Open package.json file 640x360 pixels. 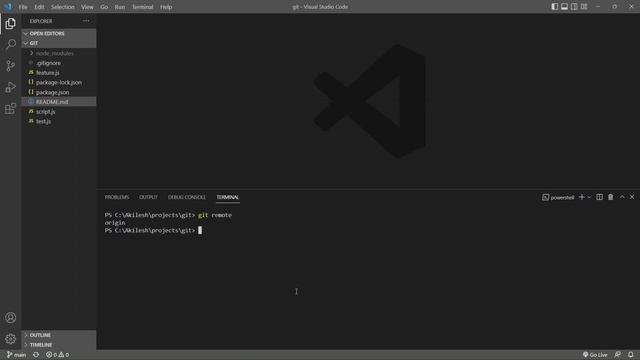pos(59,92)
